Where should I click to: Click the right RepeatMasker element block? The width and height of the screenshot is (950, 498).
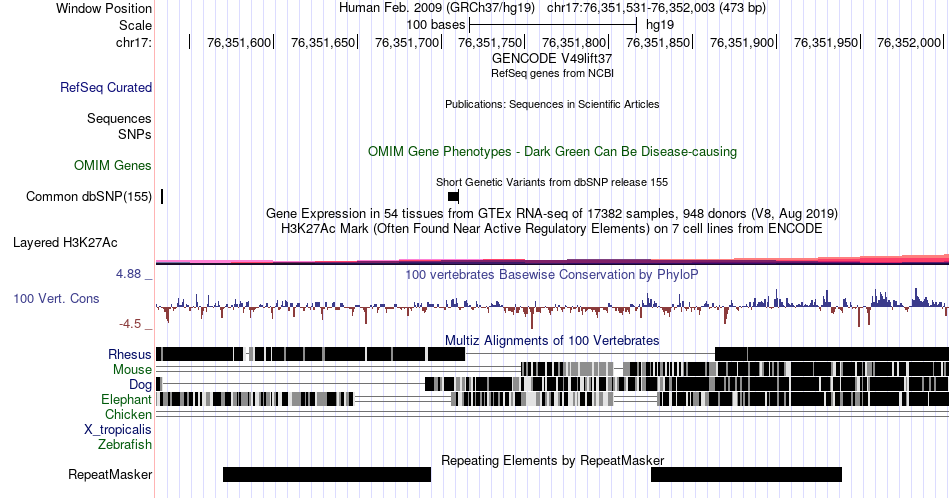(x=746, y=474)
